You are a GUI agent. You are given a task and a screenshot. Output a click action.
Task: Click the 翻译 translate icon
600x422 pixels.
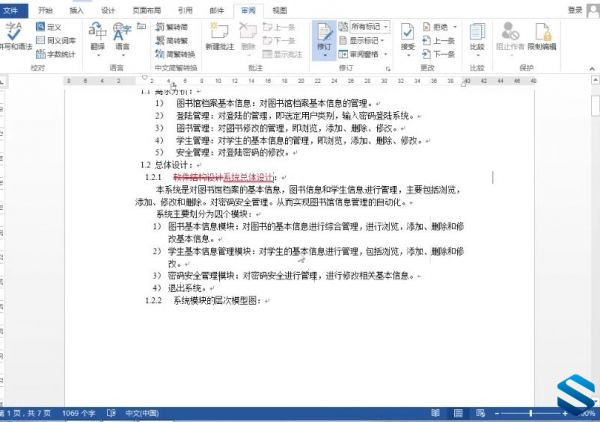98,32
